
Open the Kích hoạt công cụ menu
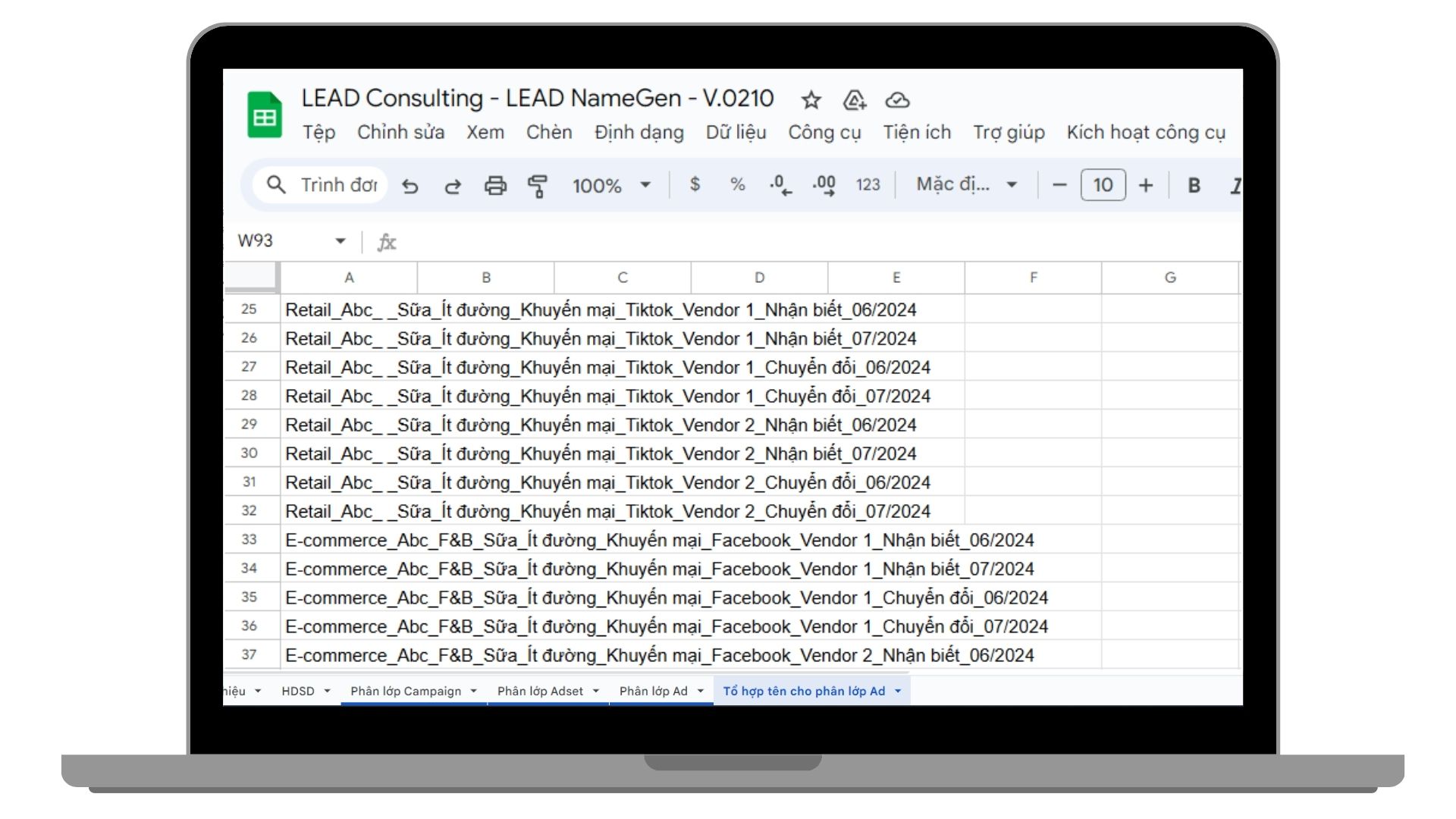click(x=1146, y=133)
